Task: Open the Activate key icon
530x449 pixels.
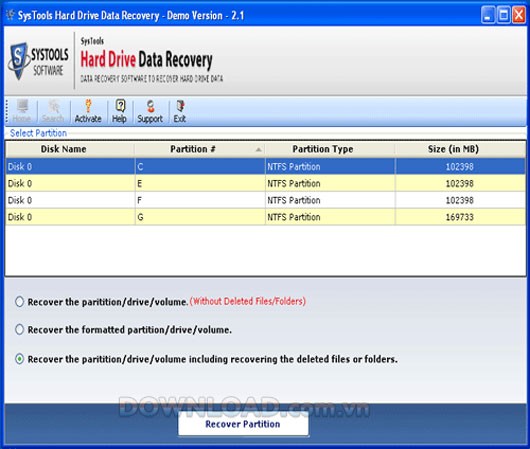Action: 88,111
